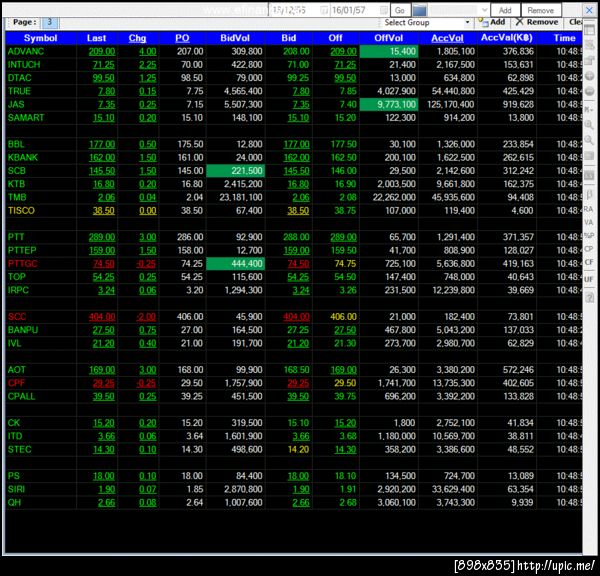600x576 pixels.
Task: Click the magnifier zoom-in icon in sidebar
Action: (589, 125)
